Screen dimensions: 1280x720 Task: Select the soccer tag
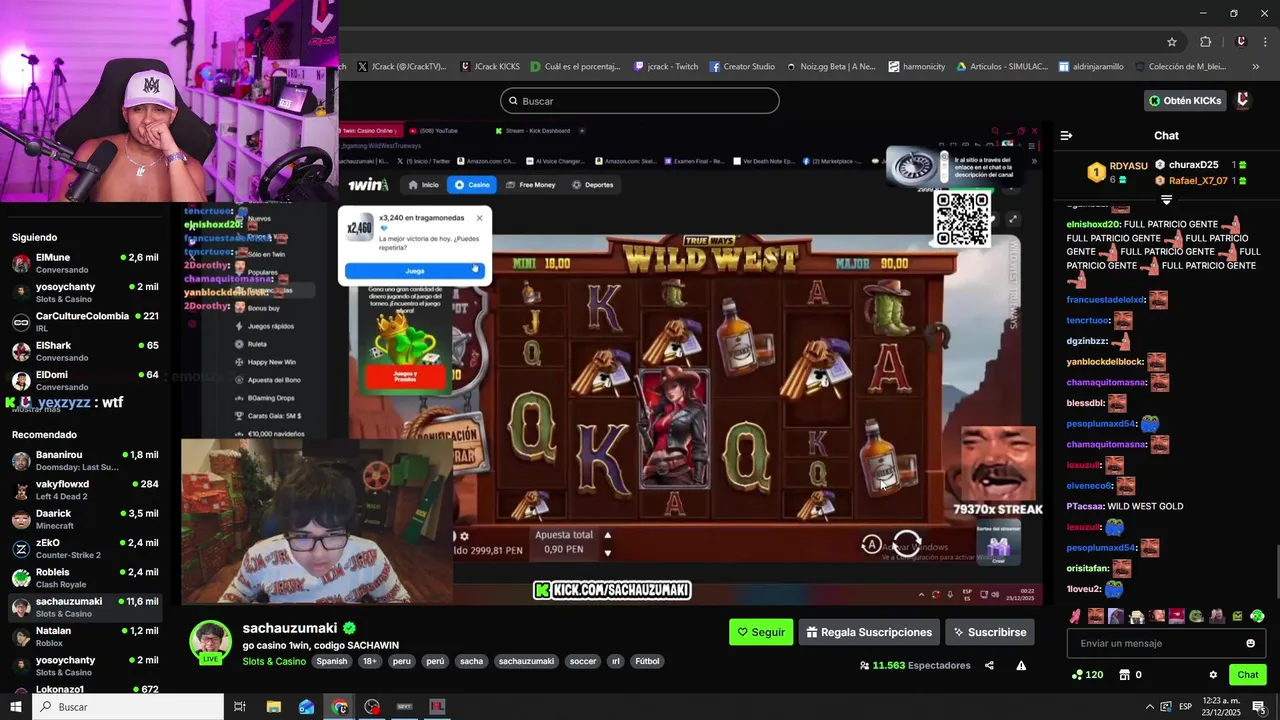583,661
